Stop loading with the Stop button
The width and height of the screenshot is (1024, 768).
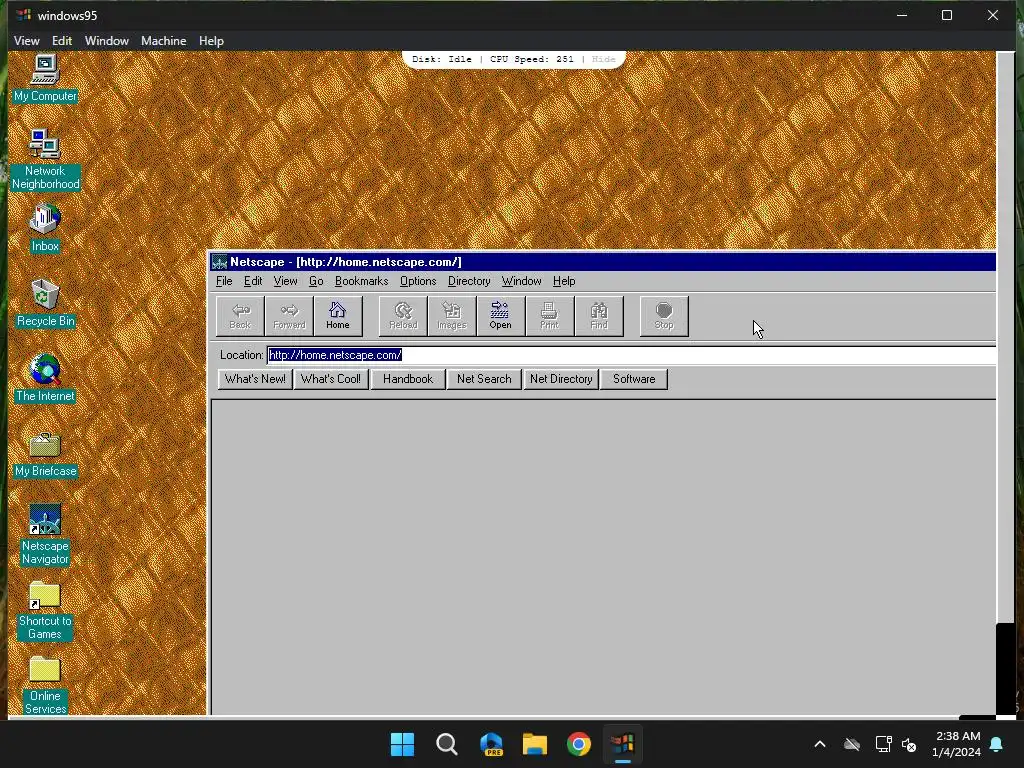click(664, 316)
